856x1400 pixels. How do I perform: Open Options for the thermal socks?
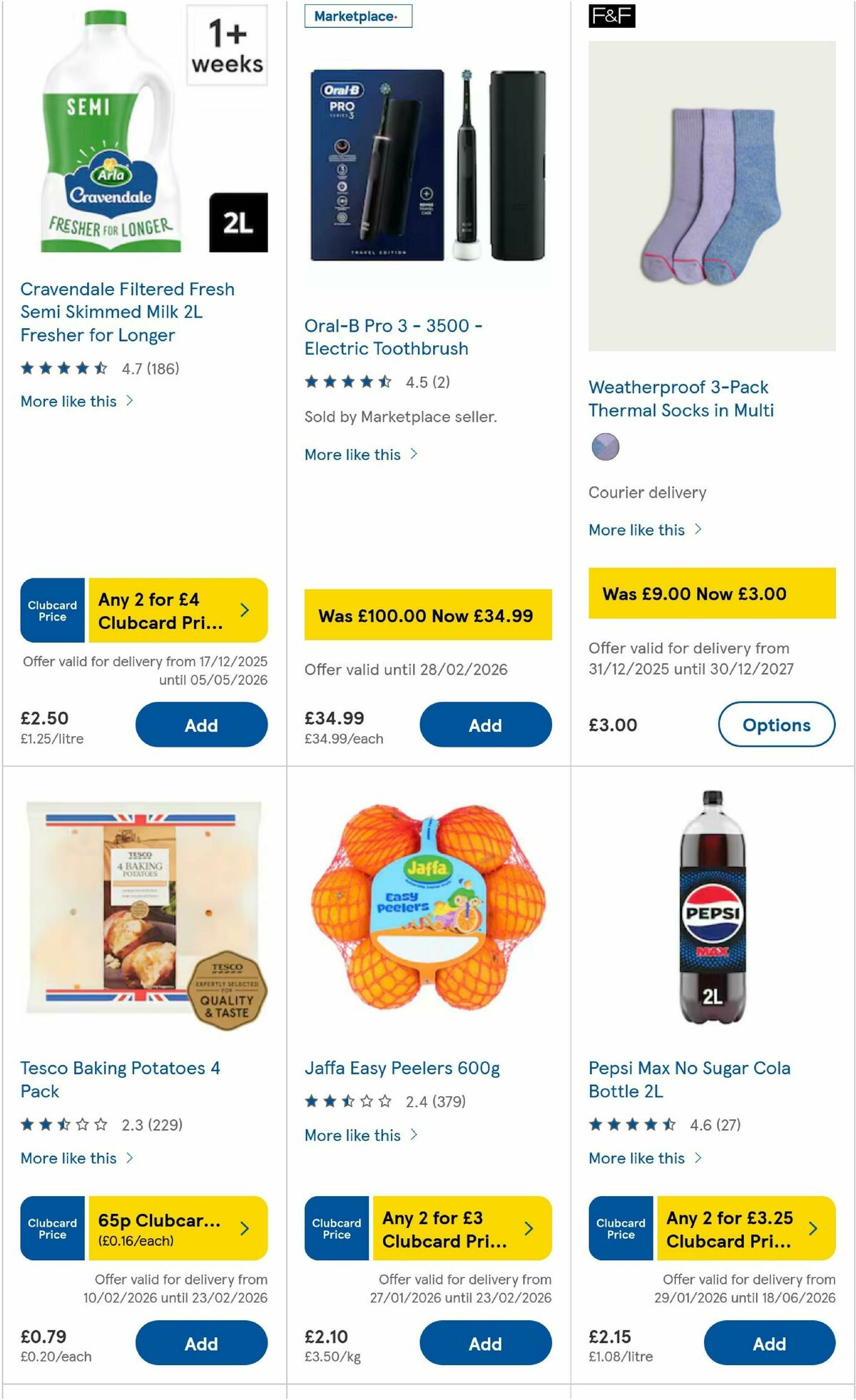(775, 725)
